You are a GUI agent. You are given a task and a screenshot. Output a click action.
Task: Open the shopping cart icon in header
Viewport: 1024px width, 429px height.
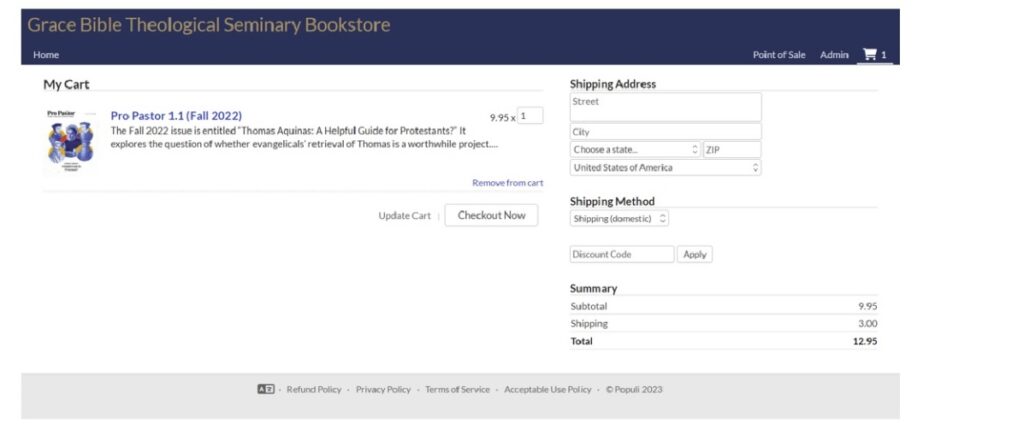click(x=869, y=54)
